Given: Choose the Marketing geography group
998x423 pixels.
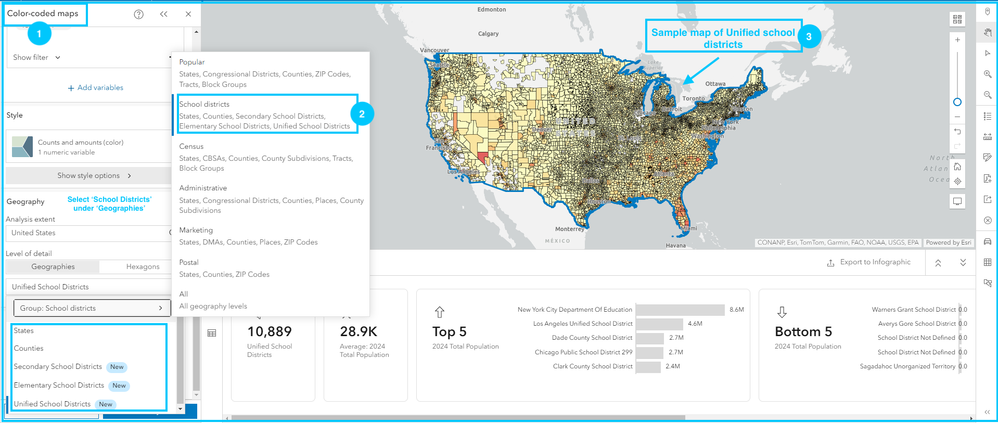Looking at the screenshot, I should tap(271, 235).
